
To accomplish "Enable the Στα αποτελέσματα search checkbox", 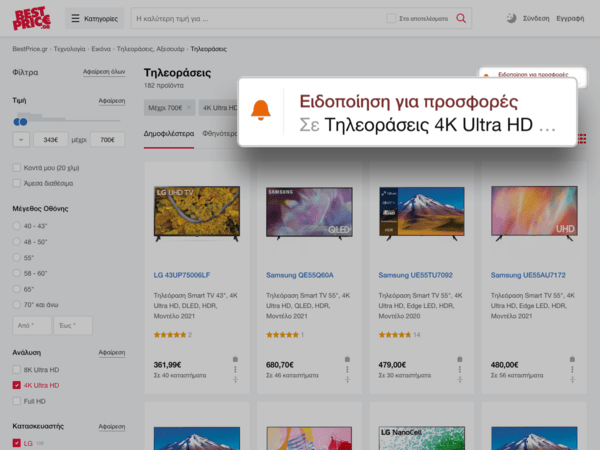I will point(391,18).
